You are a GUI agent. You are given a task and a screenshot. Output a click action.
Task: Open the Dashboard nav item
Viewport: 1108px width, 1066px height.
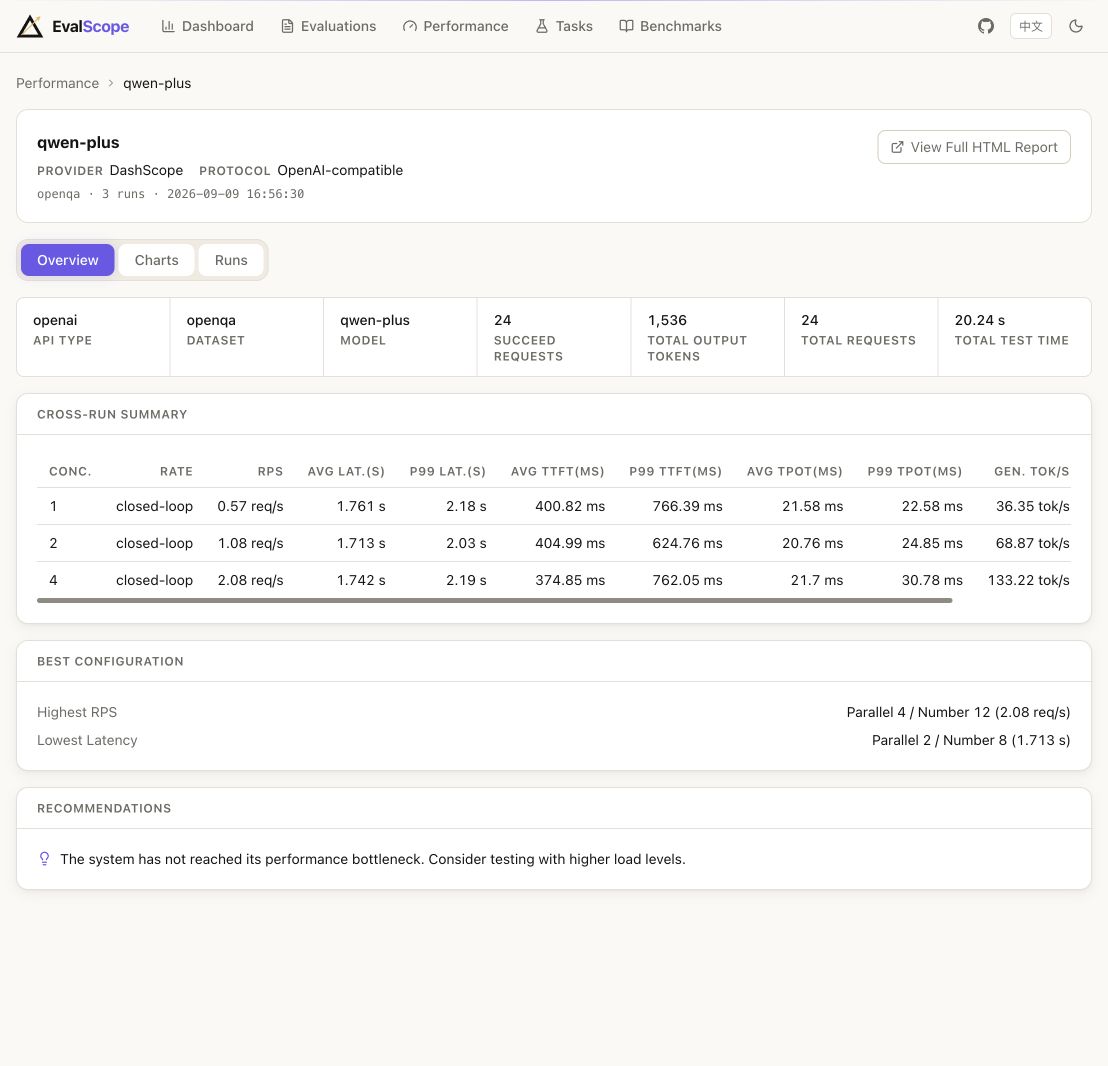(207, 26)
